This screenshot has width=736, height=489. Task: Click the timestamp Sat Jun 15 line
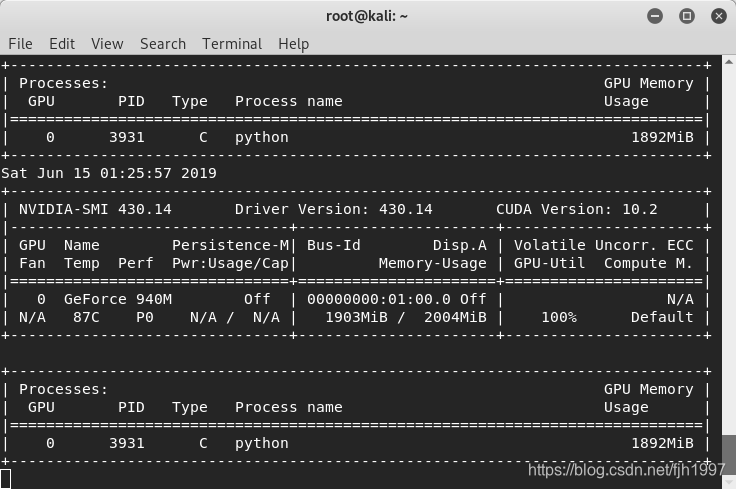click(109, 173)
